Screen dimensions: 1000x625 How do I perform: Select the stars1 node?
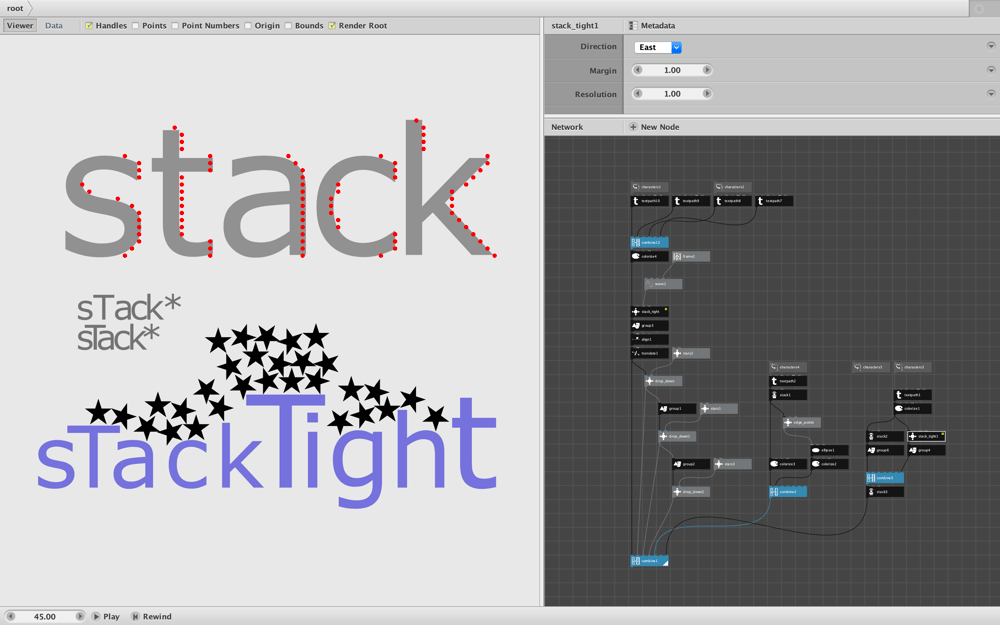pyautogui.click(x=719, y=408)
